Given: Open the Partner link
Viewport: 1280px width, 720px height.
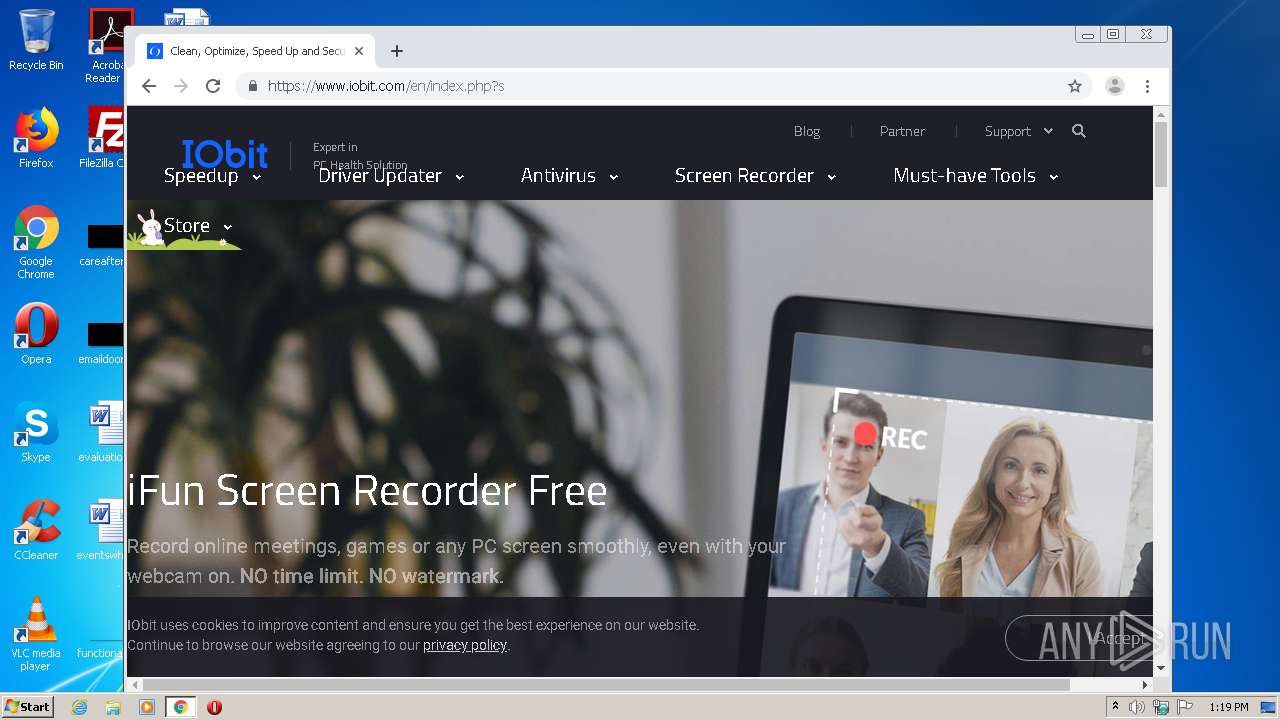Looking at the screenshot, I should 902,131.
